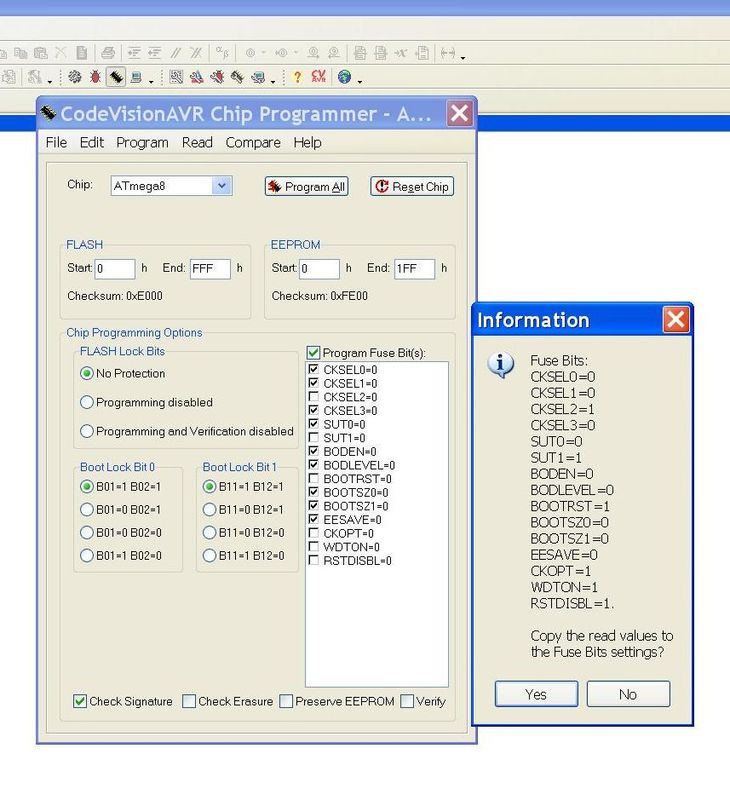Click the alpha-beta character icon
The height and width of the screenshot is (800, 730).
[x=222, y=53]
